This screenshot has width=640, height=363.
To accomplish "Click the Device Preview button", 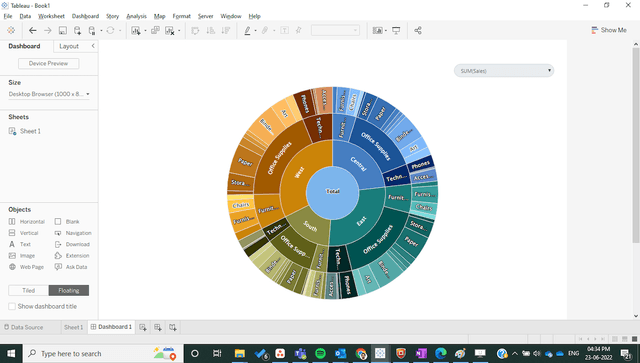I will 49,63.
